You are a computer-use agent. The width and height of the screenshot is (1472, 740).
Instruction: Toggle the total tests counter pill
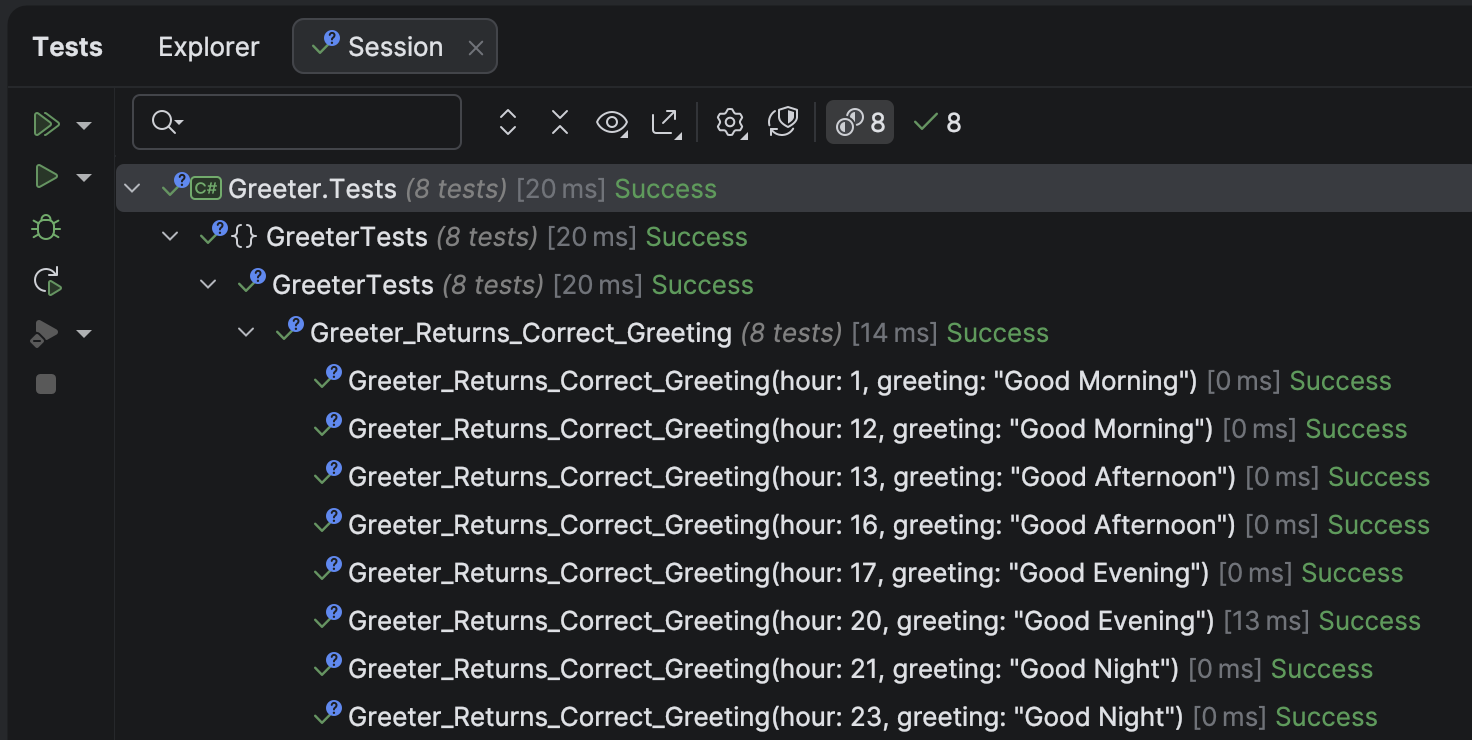(x=860, y=122)
